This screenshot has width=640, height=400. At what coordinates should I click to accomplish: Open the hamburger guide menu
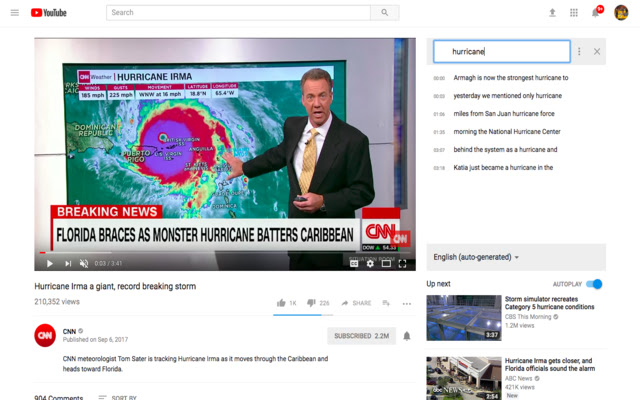tap(15, 13)
